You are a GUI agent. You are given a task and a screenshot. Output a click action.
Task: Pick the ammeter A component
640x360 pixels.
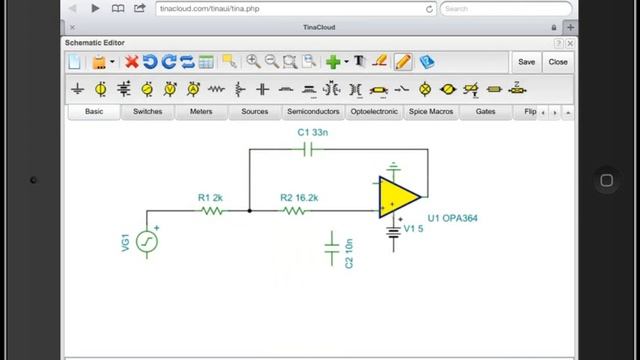click(193, 89)
